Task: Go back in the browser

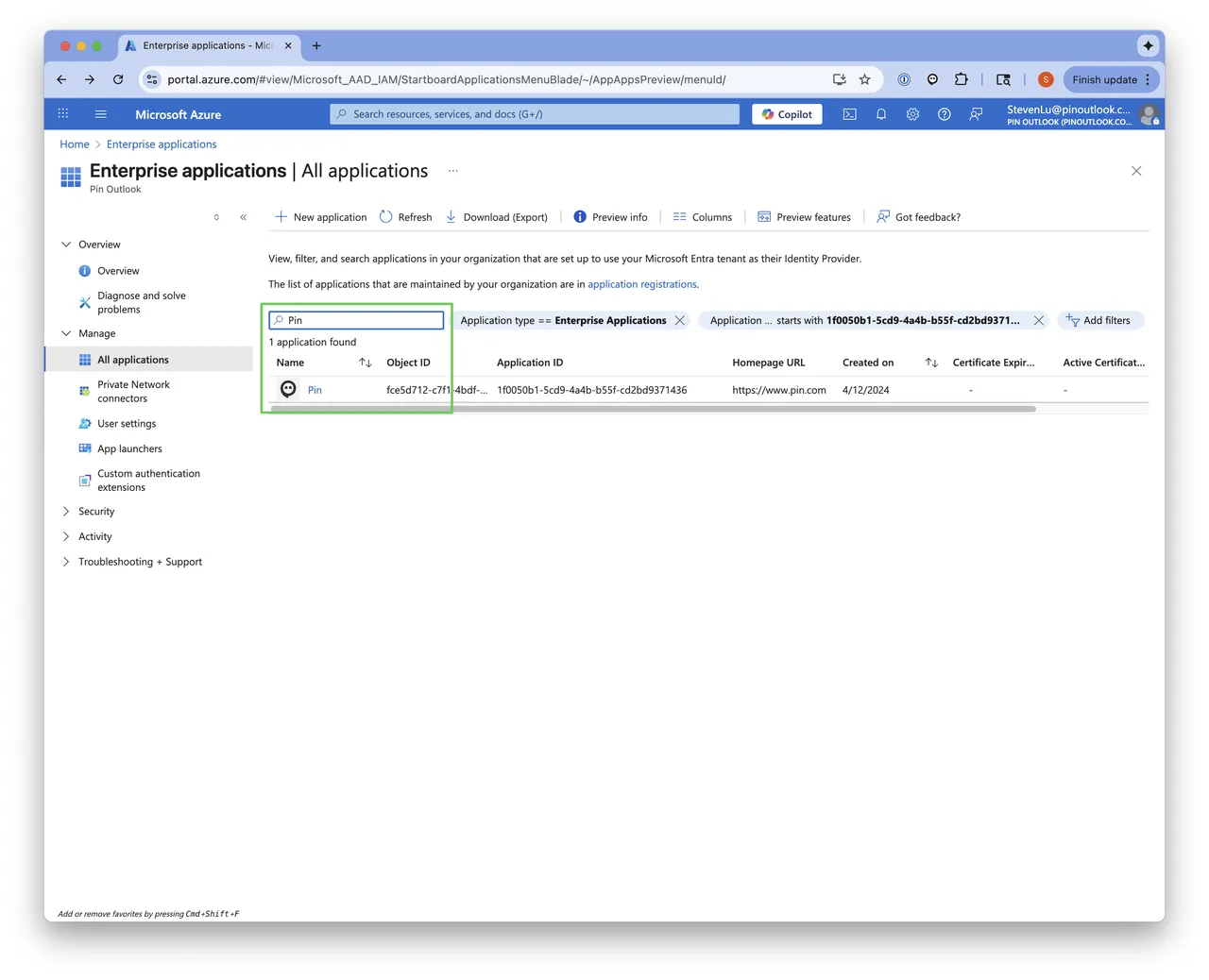Action: [61, 79]
